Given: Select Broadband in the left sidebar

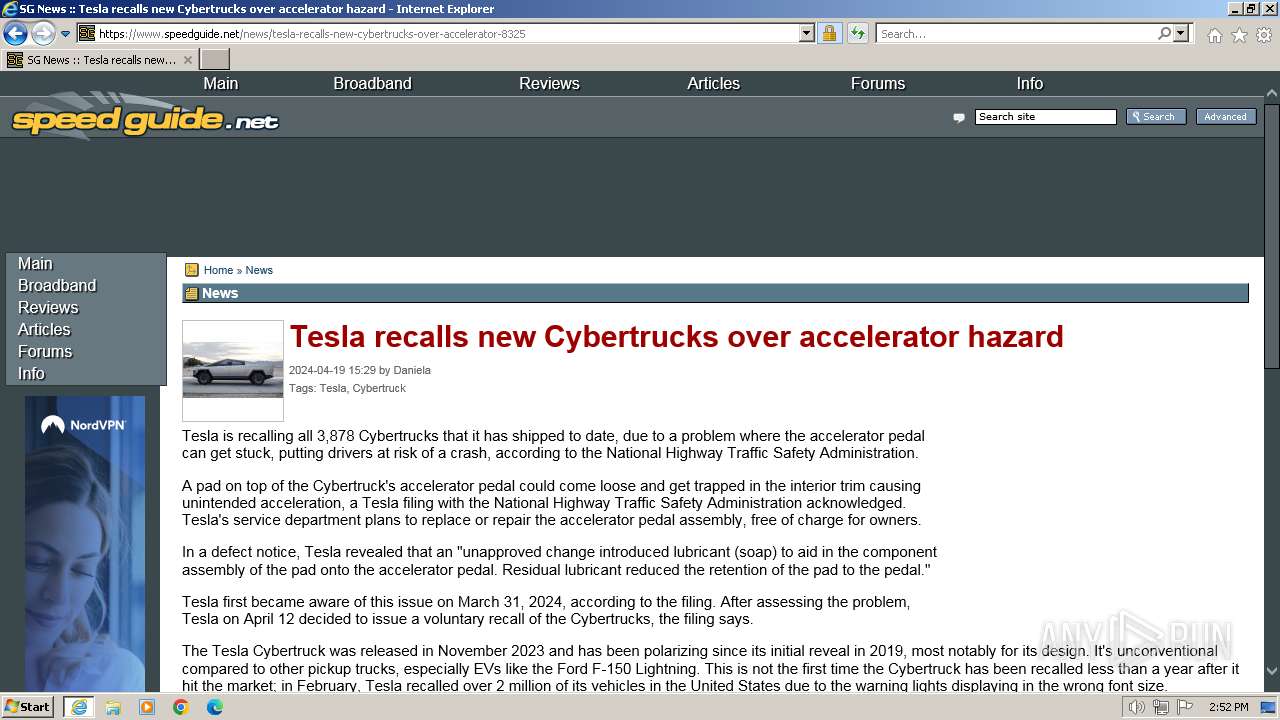Looking at the screenshot, I should click(x=57, y=286).
